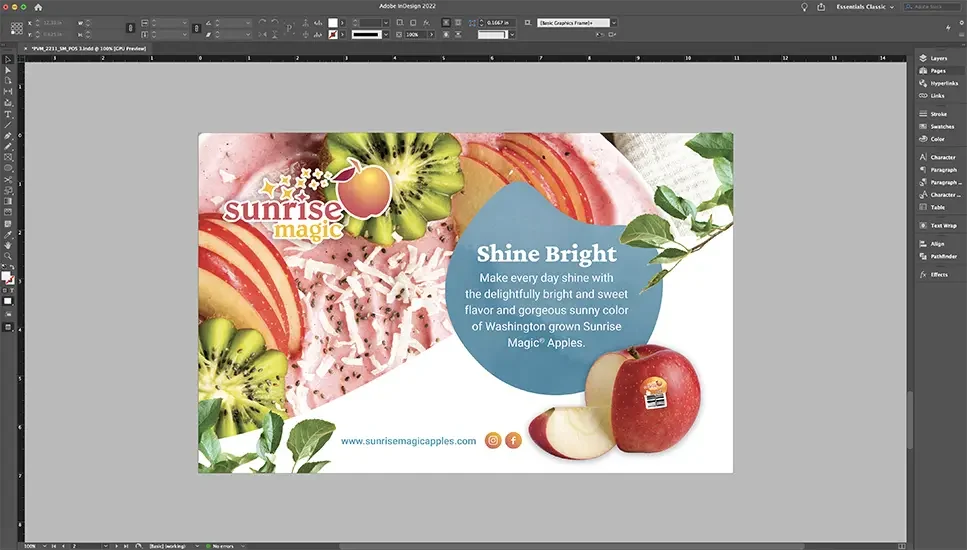Click the fill swatch in the Tools panel

(x=6, y=276)
